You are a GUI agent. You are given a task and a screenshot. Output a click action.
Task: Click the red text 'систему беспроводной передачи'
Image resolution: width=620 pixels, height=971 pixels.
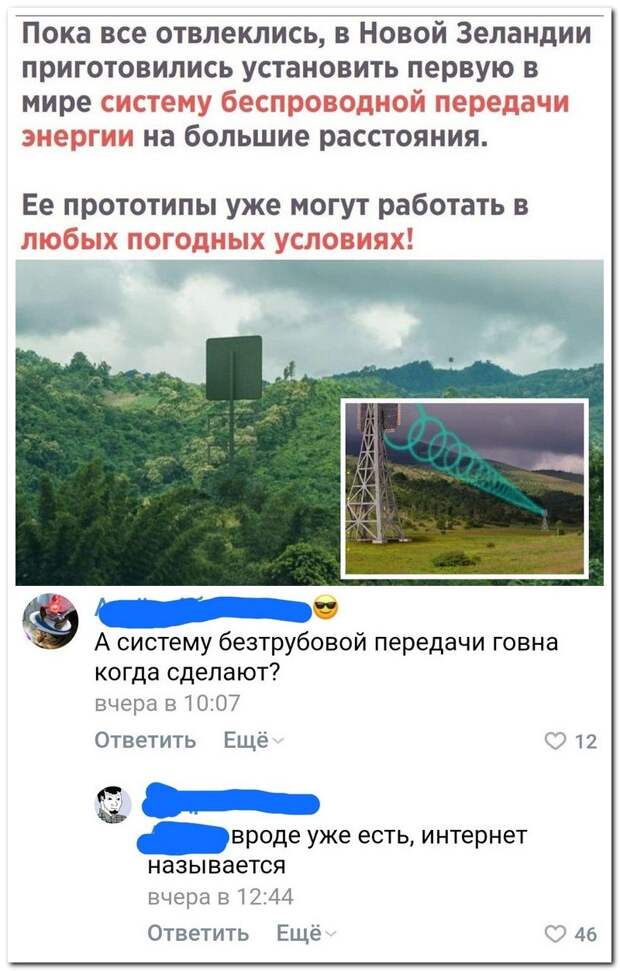pos(334,103)
